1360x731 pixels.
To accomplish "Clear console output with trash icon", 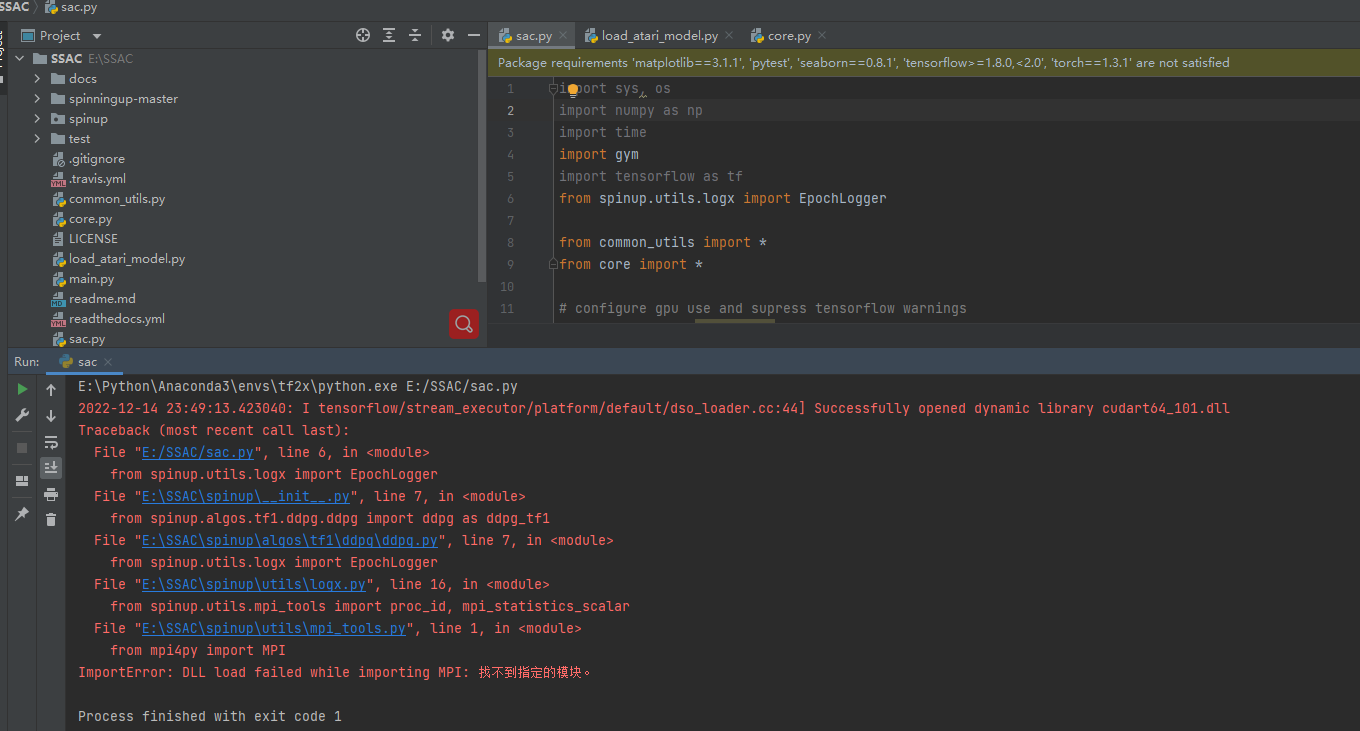I will tap(51, 520).
